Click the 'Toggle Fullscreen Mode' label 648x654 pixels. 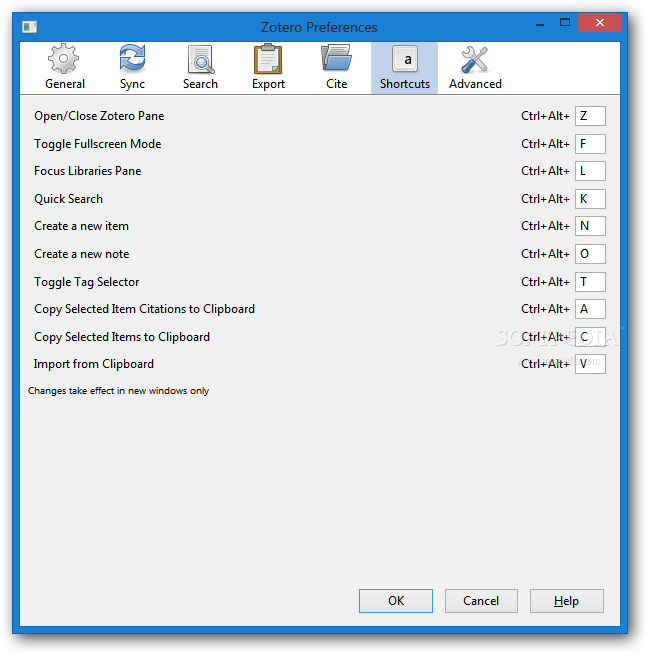tap(98, 144)
